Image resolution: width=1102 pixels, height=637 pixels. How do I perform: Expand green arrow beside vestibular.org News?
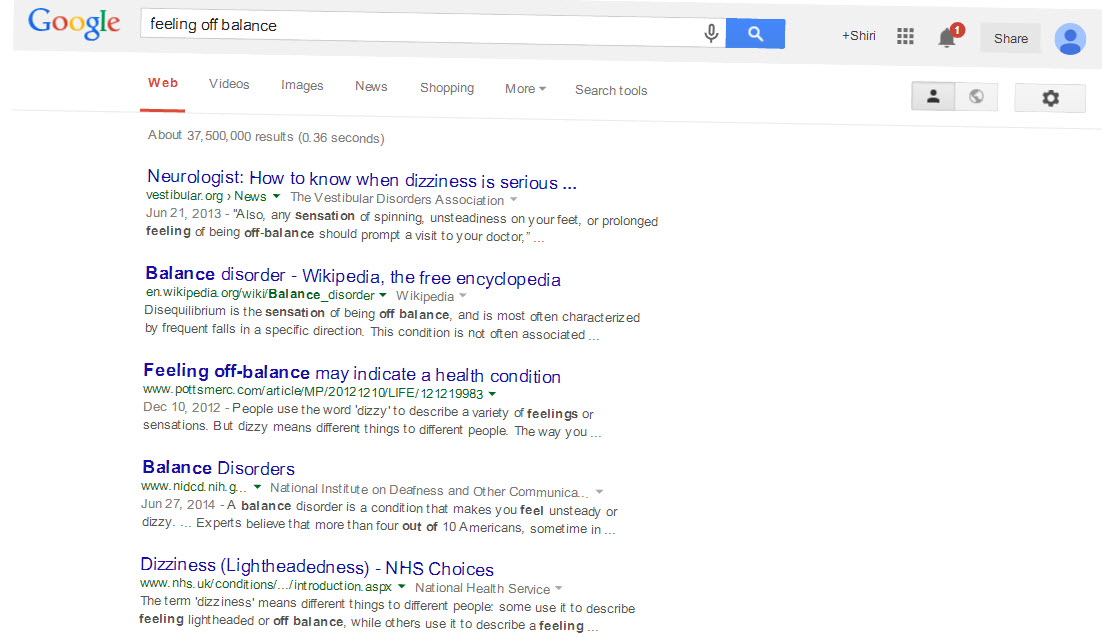point(276,196)
